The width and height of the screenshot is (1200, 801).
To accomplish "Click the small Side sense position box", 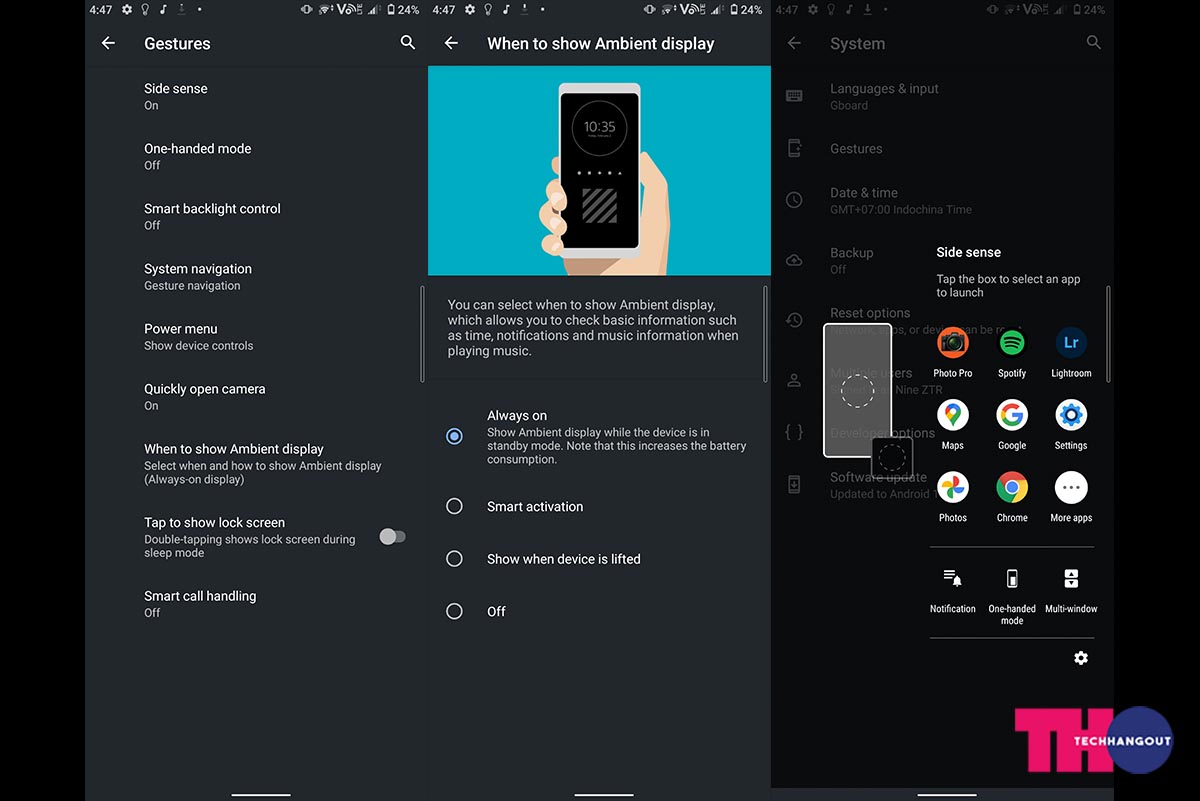I will (x=892, y=458).
